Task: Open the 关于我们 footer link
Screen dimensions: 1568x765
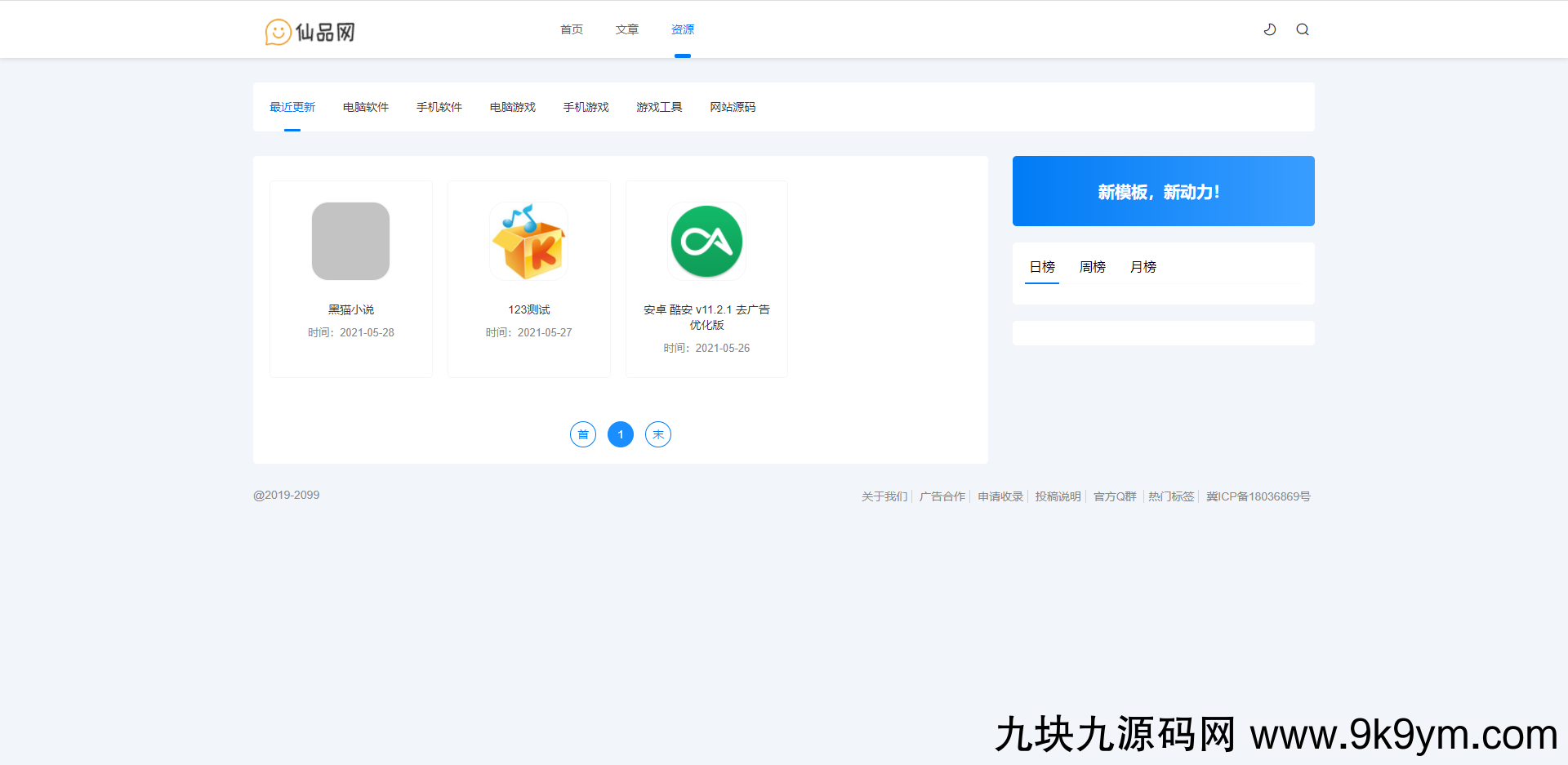Action: point(884,496)
